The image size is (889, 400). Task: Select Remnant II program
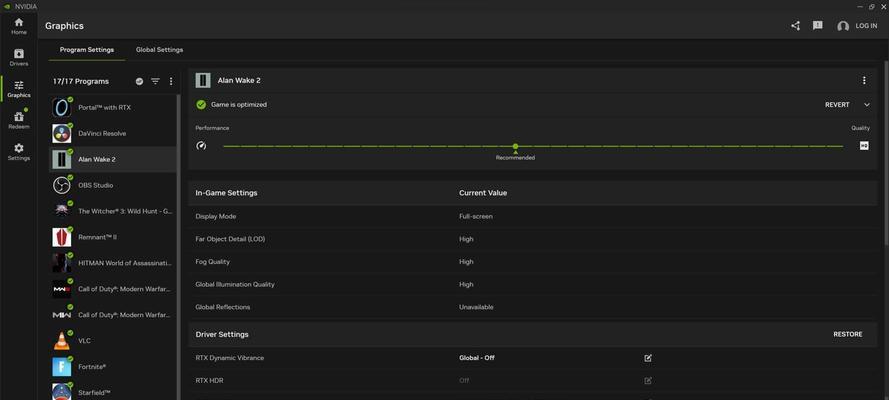113,237
